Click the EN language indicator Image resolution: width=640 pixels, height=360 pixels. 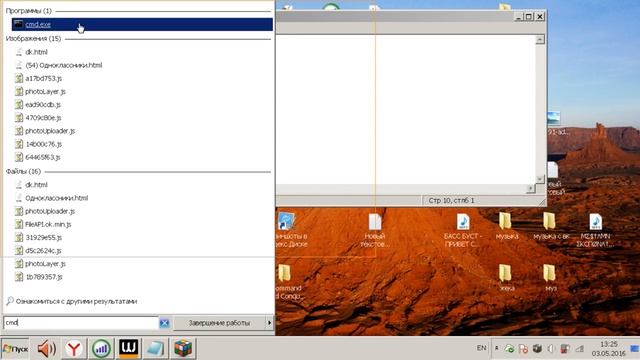tap(482, 348)
